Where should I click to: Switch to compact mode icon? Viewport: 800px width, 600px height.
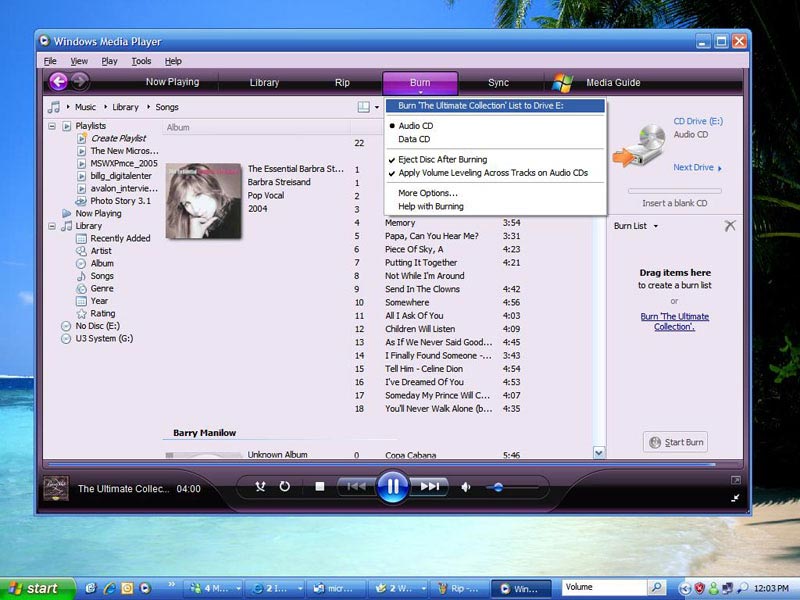coord(735,498)
